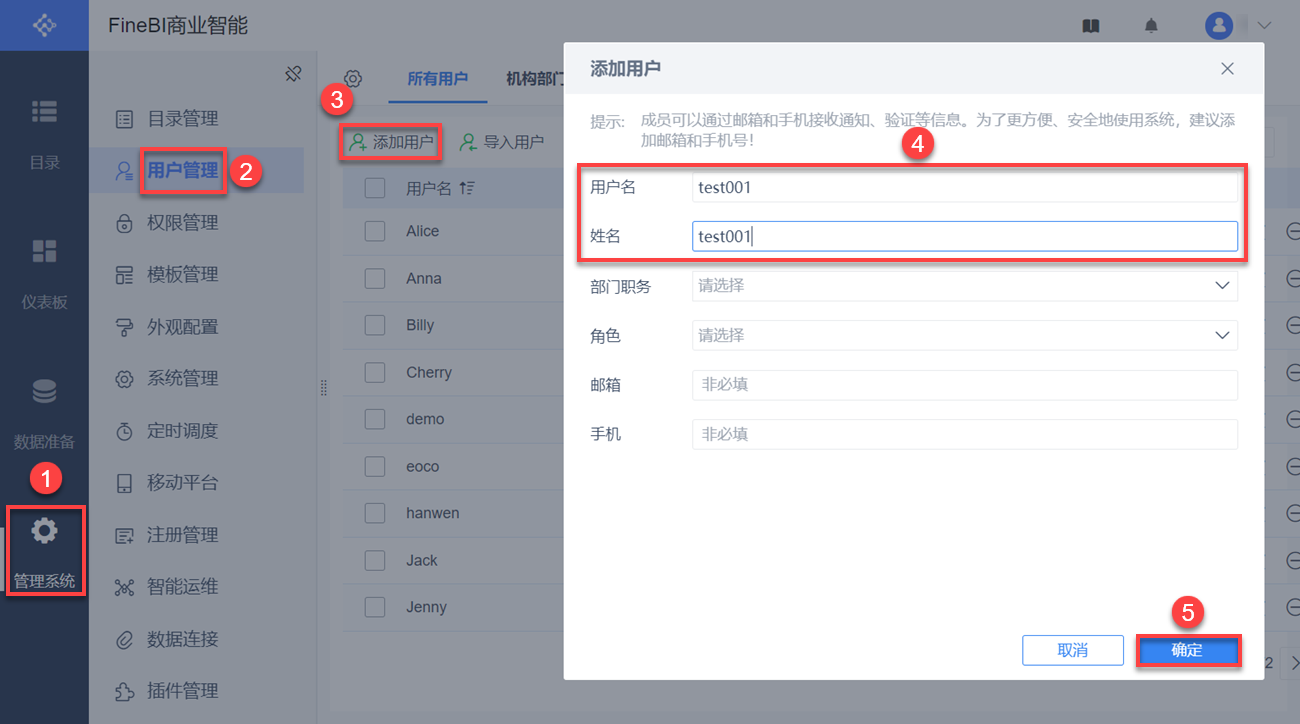The image size is (1300, 724).
Task: Open the account dropdown arrow at top right
Action: (1264, 26)
